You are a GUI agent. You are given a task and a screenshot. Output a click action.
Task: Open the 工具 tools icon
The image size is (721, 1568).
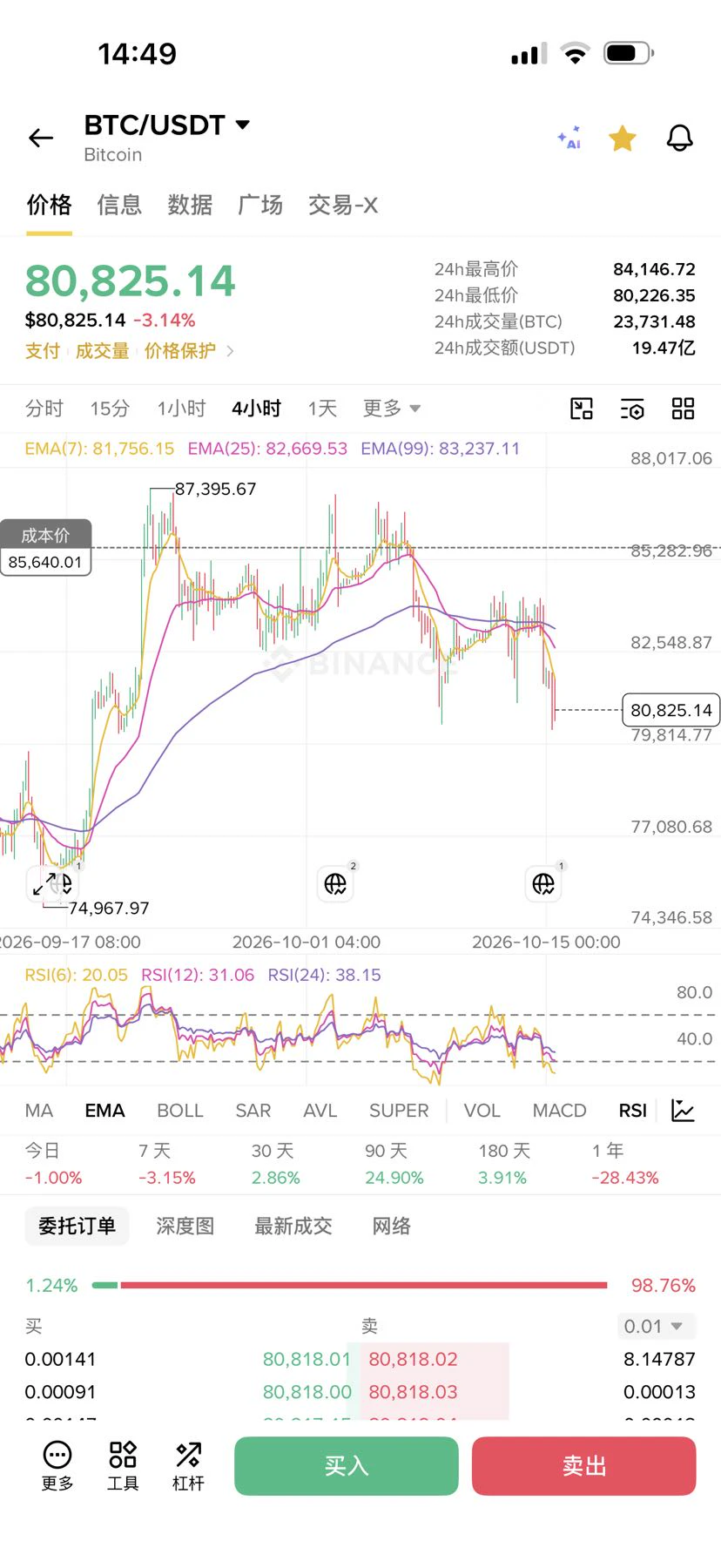[x=123, y=1465]
